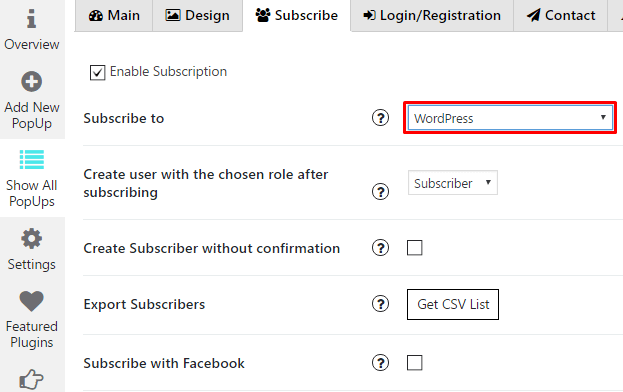Viewport: 623px width, 392px height.
Task: Open the Settings gear icon
Action: [x=31, y=239]
